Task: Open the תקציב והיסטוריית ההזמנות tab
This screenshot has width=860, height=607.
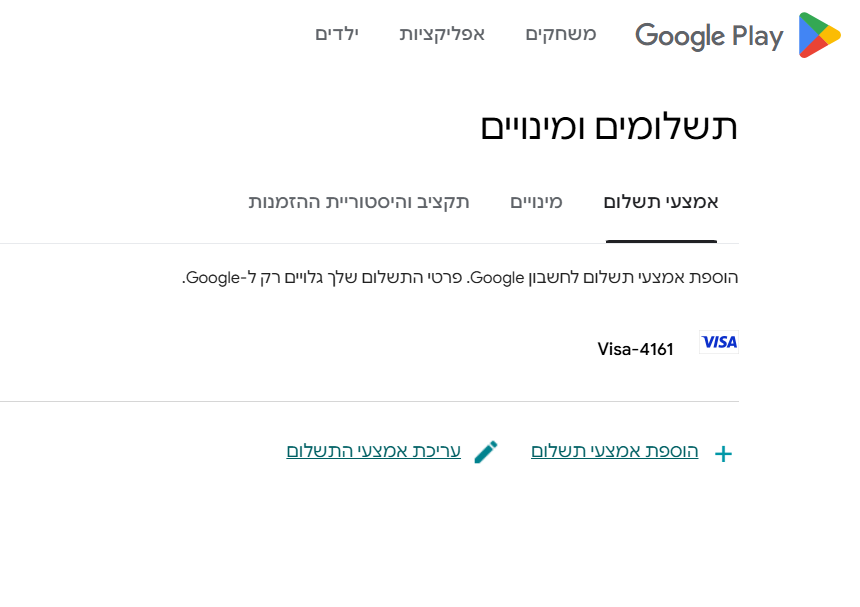Action: point(359,202)
